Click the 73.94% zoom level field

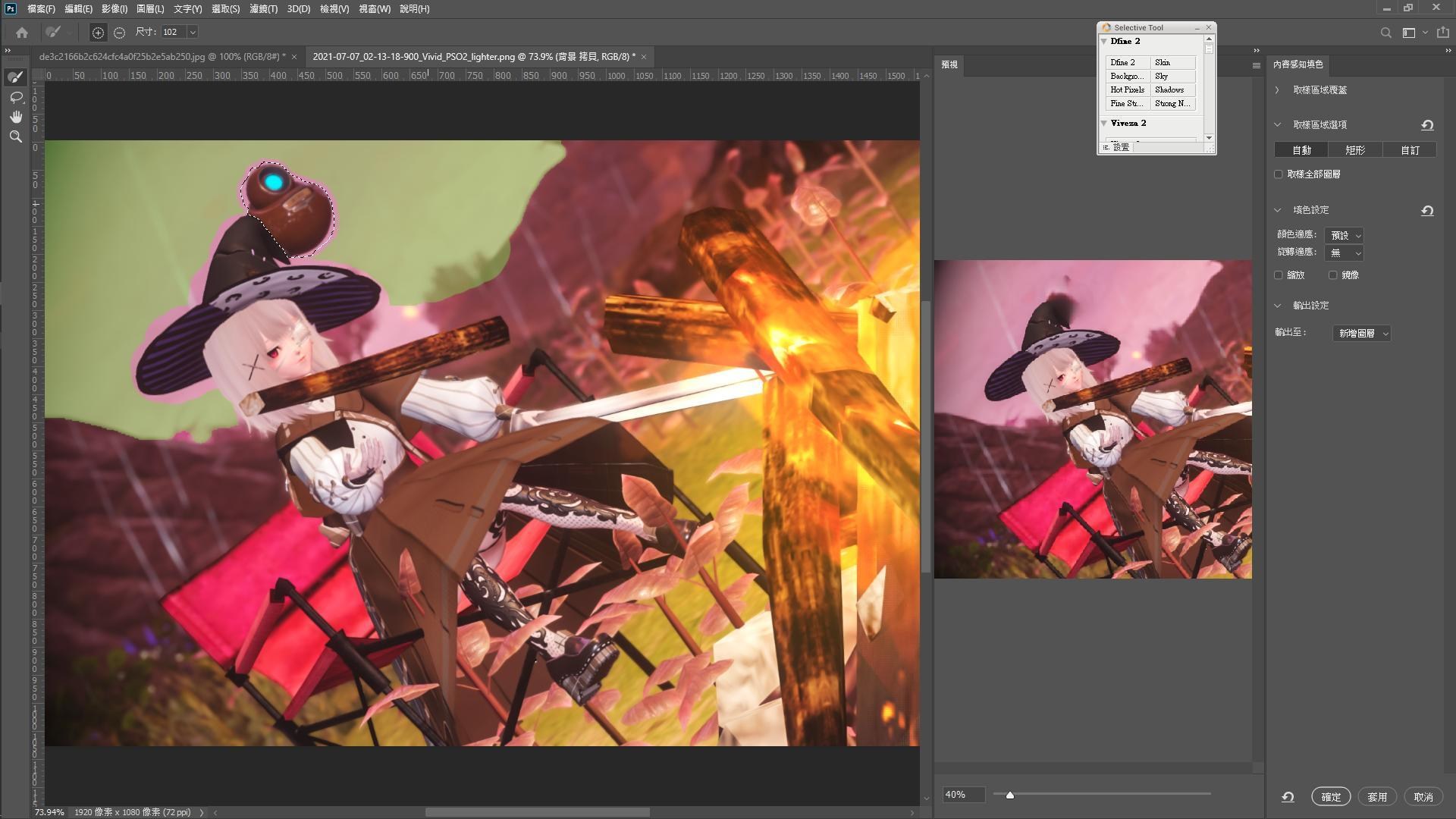click(x=49, y=812)
